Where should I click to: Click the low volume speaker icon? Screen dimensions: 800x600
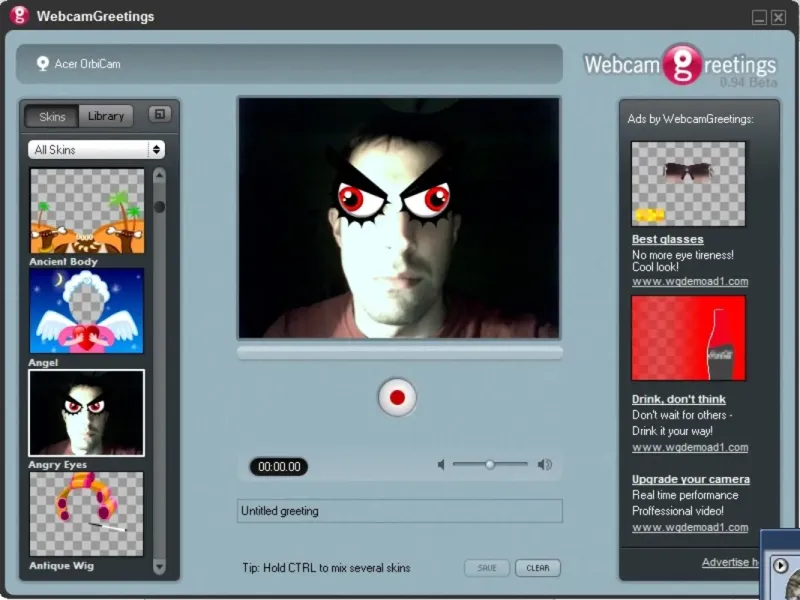(441, 464)
